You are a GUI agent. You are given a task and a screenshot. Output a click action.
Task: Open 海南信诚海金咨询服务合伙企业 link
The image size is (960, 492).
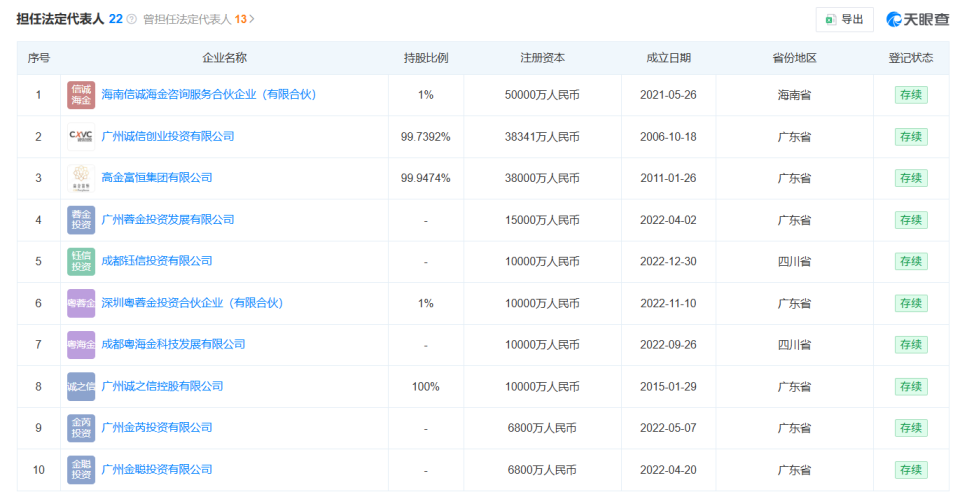208,95
